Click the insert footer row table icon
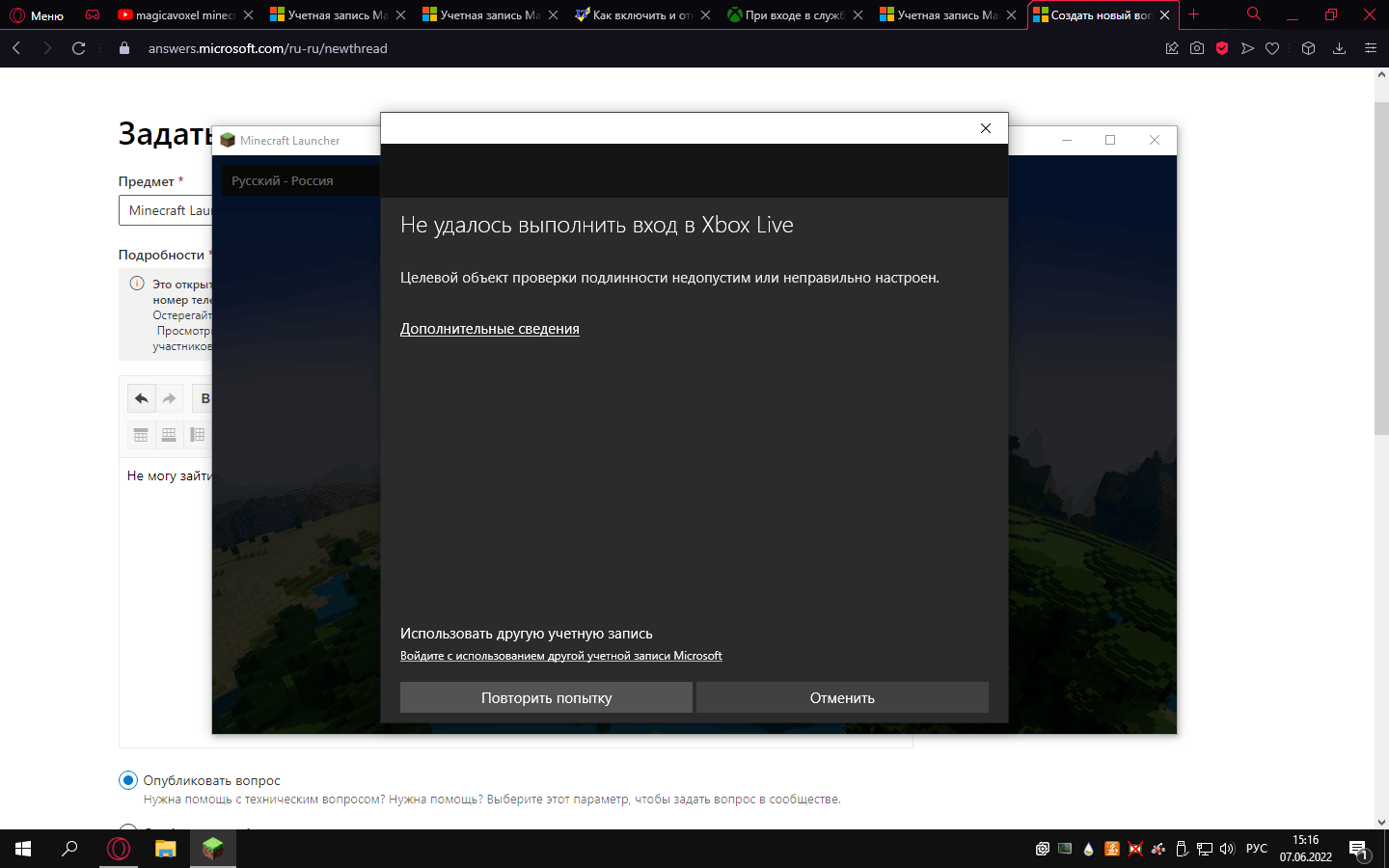1389x868 pixels. [169, 435]
